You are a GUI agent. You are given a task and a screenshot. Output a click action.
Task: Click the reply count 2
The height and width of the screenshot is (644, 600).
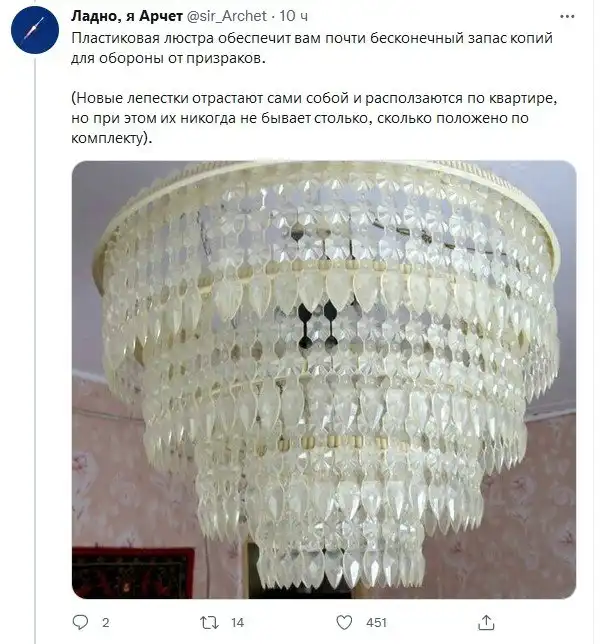(106, 623)
